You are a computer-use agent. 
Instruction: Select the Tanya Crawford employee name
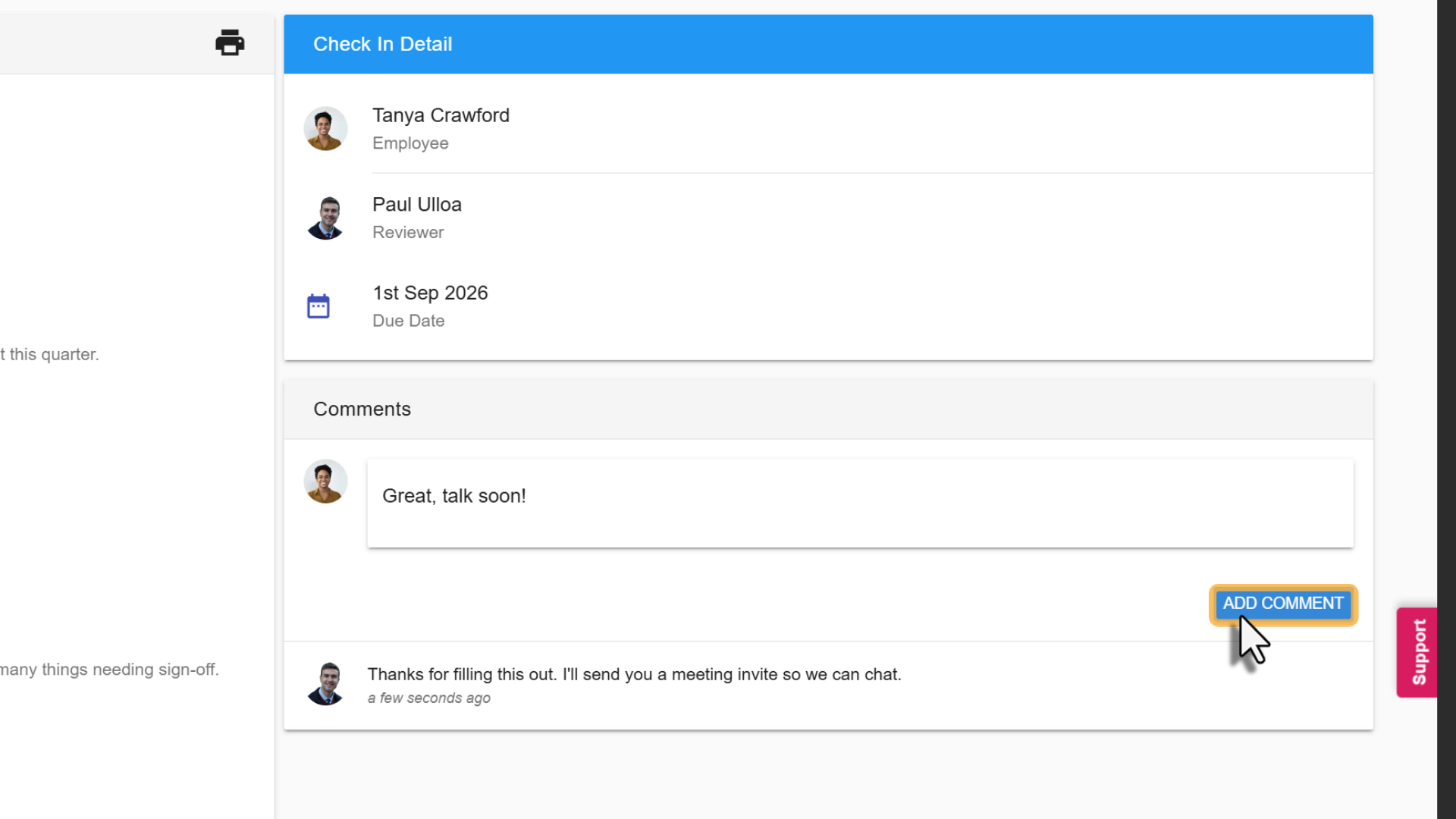coord(441,115)
